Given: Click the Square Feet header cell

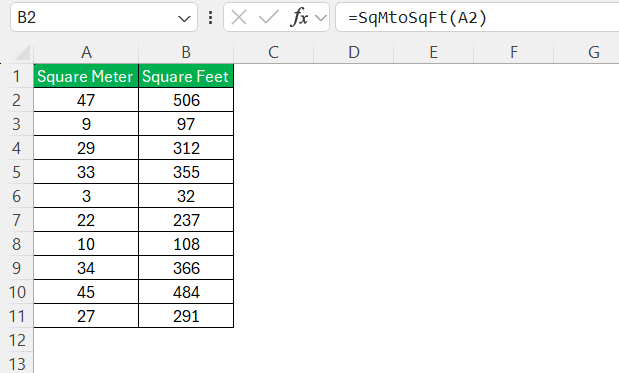Looking at the screenshot, I should (186, 76).
